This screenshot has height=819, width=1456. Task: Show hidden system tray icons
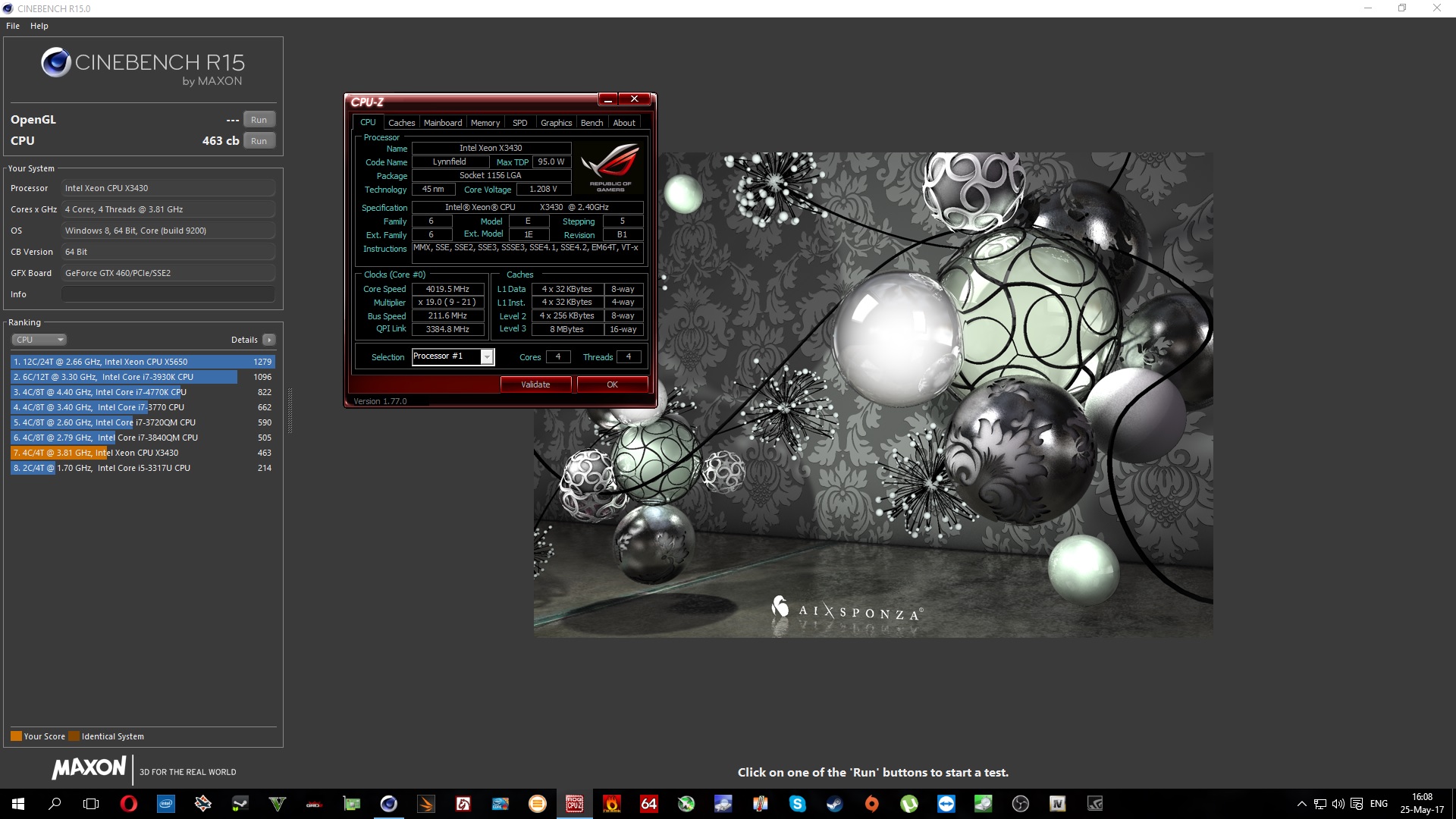coord(1302,804)
